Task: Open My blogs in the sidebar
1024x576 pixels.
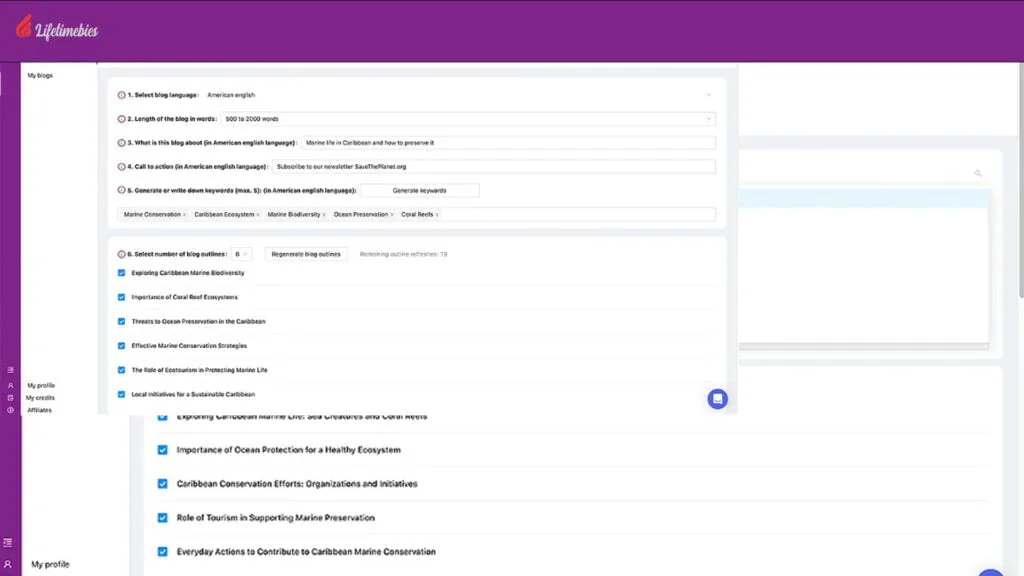Action: point(40,75)
